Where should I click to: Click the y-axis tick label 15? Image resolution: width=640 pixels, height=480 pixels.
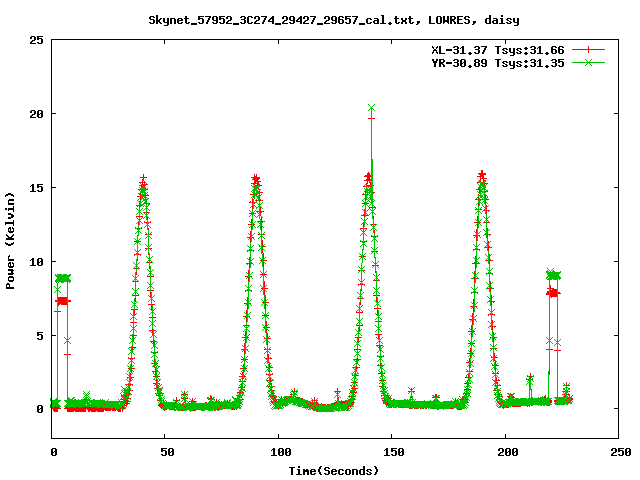click(x=36, y=188)
